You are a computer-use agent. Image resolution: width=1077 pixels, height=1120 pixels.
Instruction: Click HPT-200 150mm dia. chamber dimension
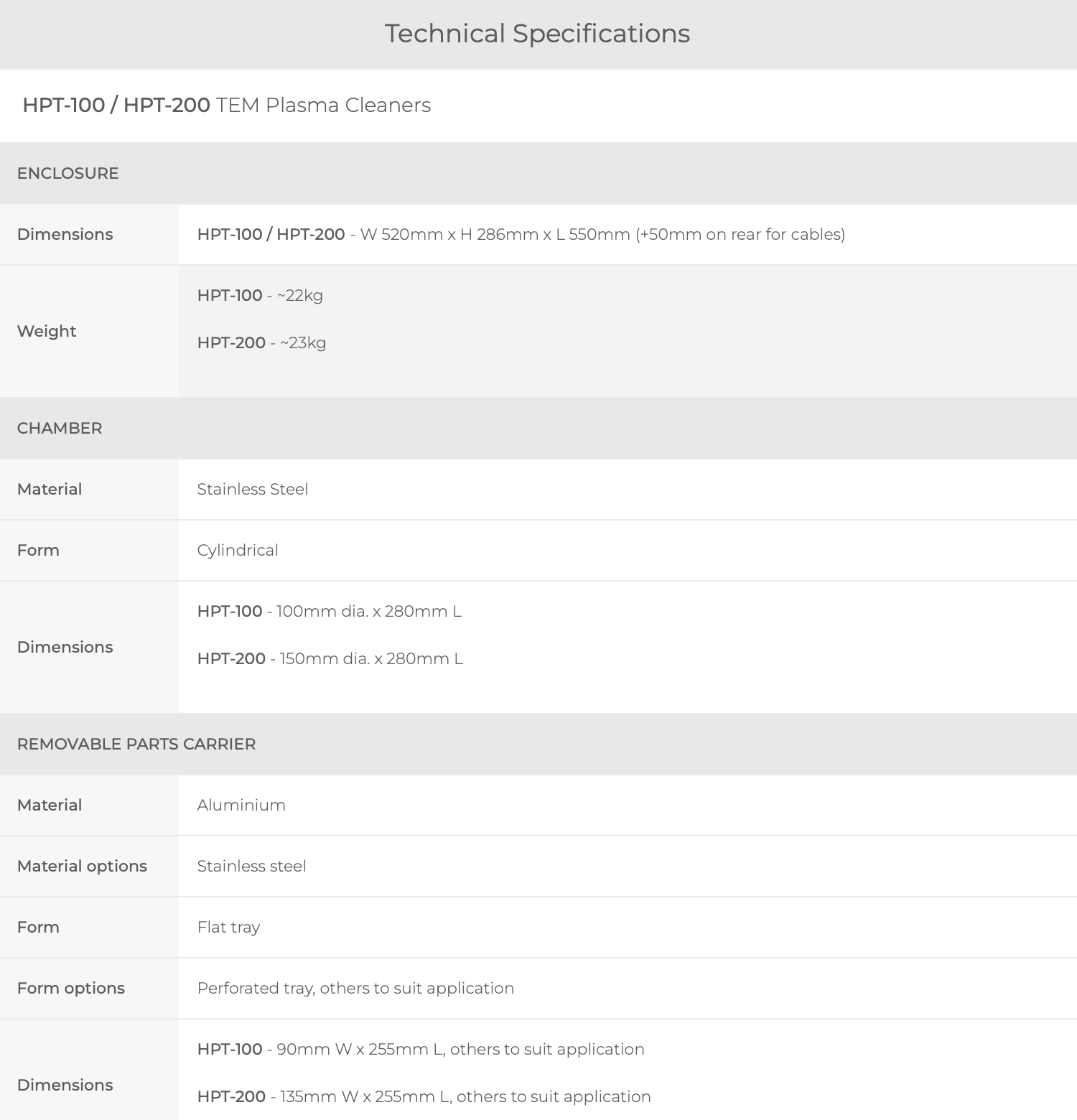coord(330,658)
